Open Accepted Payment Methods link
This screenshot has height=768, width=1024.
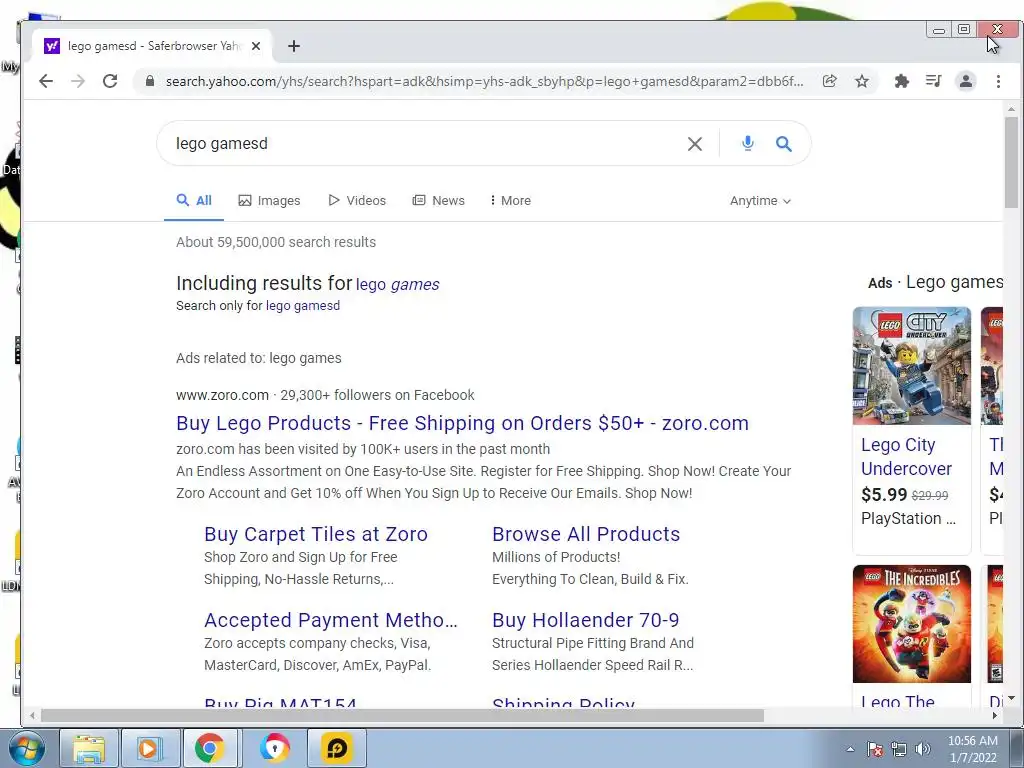pyautogui.click(x=330, y=620)
